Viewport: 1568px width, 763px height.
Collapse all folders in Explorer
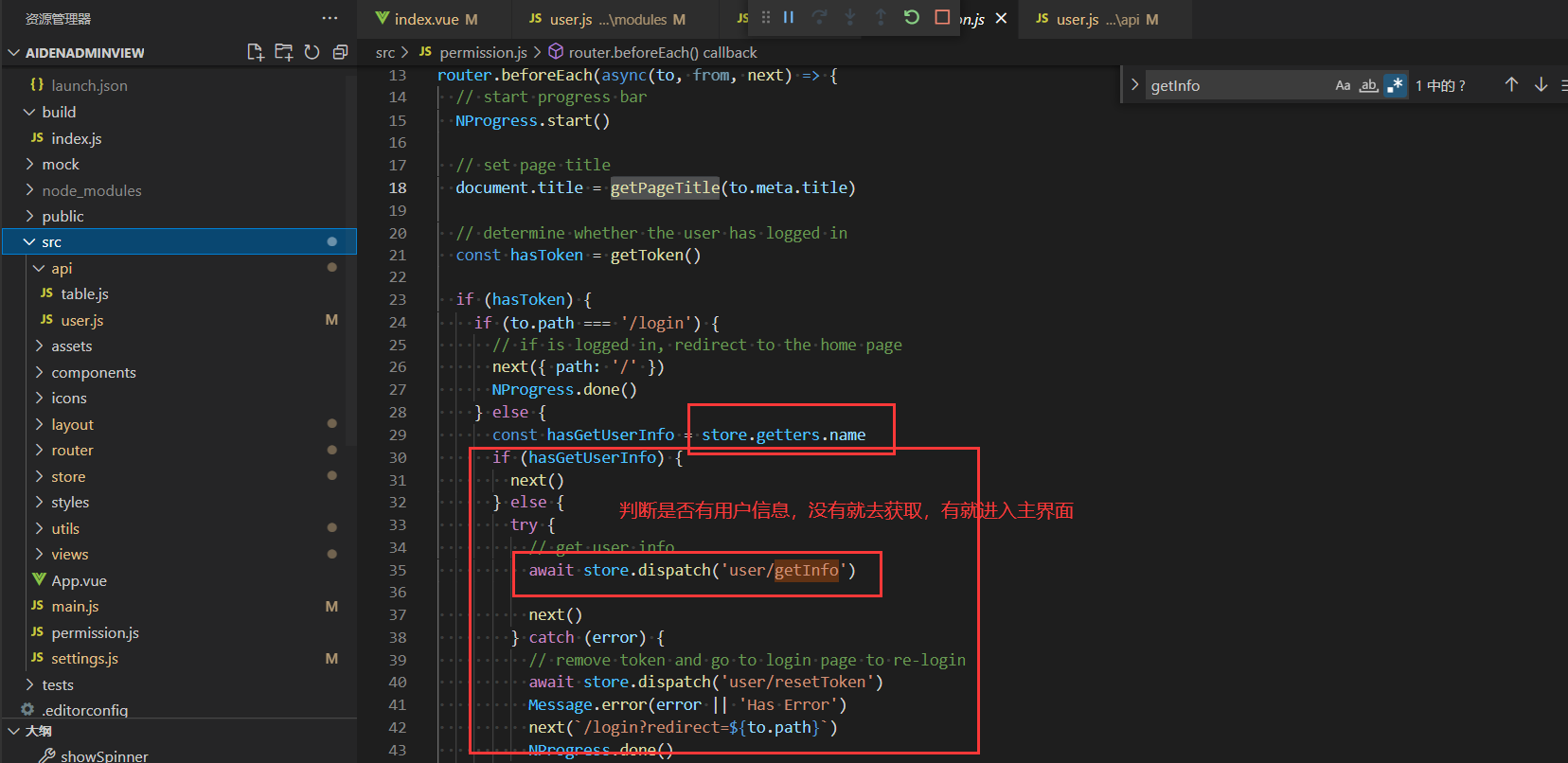point(341,52)
